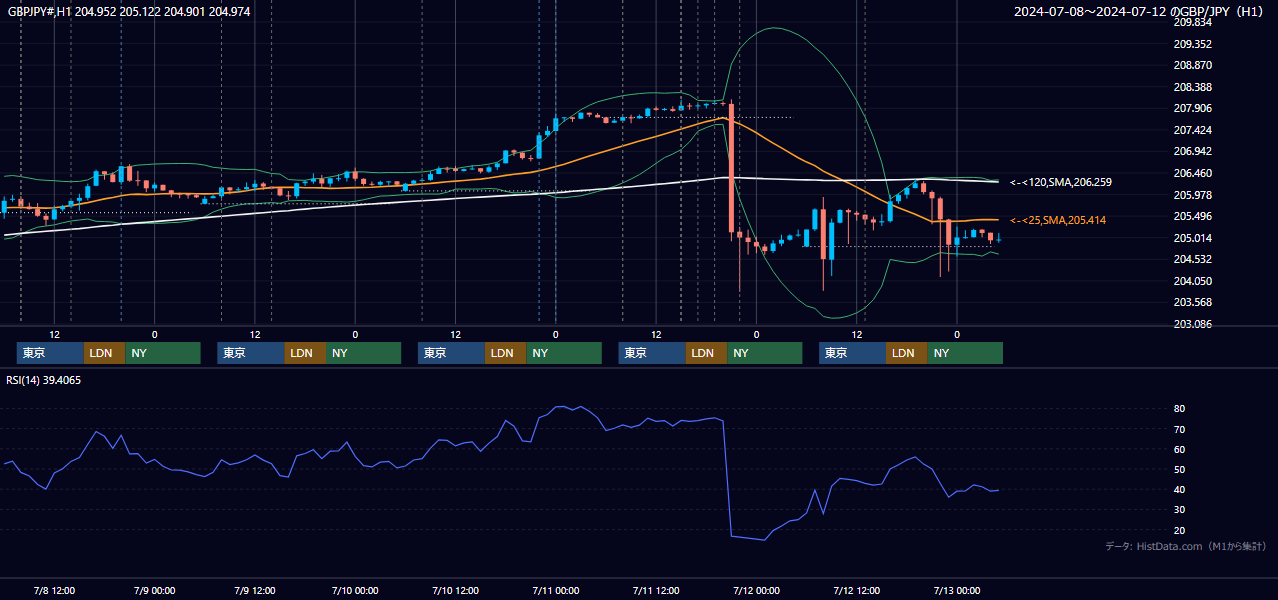Select the 東京 session block for 7/8
The width and height of the screenshot is (1278, 600).
coord(50,353)
